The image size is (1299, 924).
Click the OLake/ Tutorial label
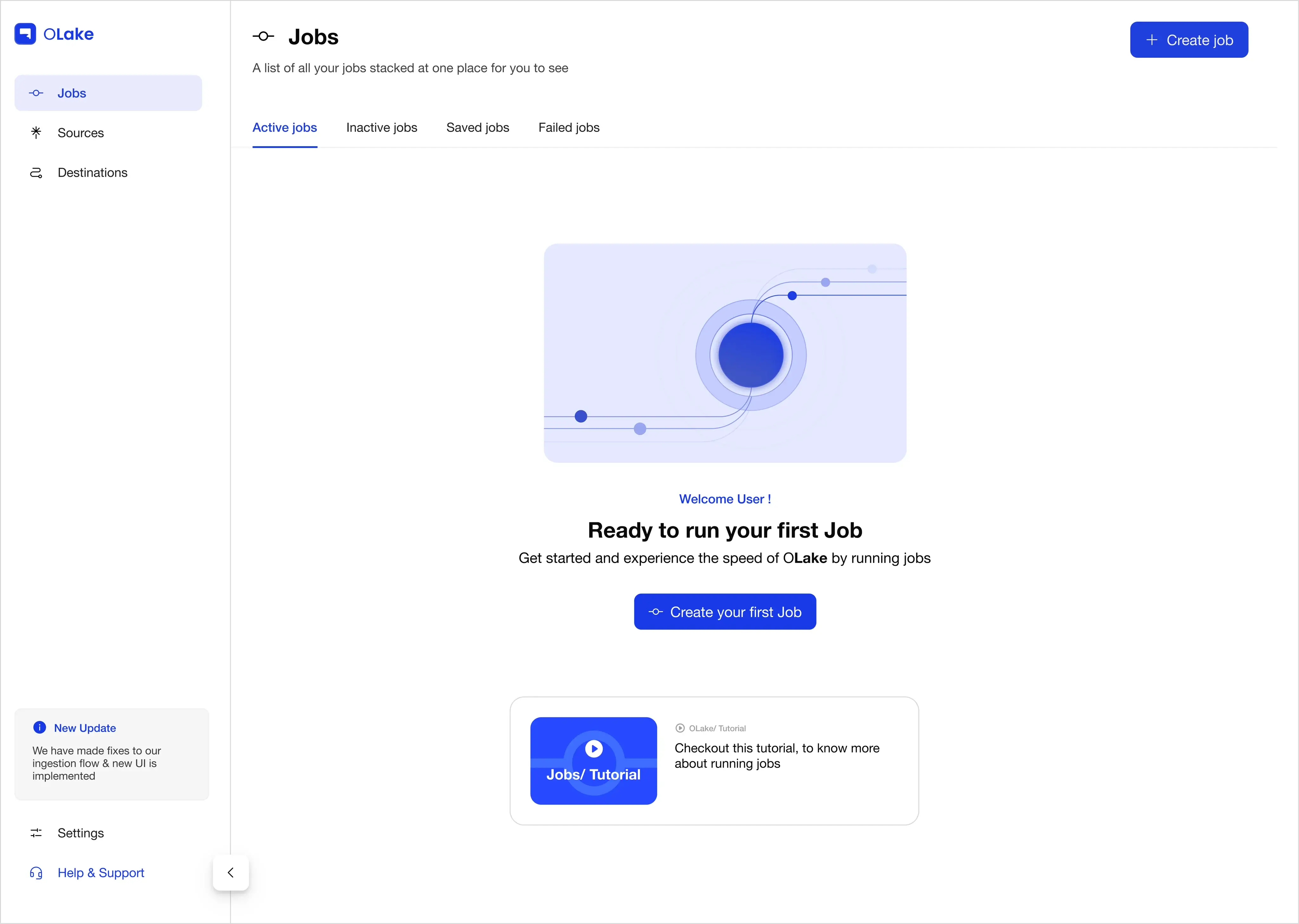click(717, 728)
